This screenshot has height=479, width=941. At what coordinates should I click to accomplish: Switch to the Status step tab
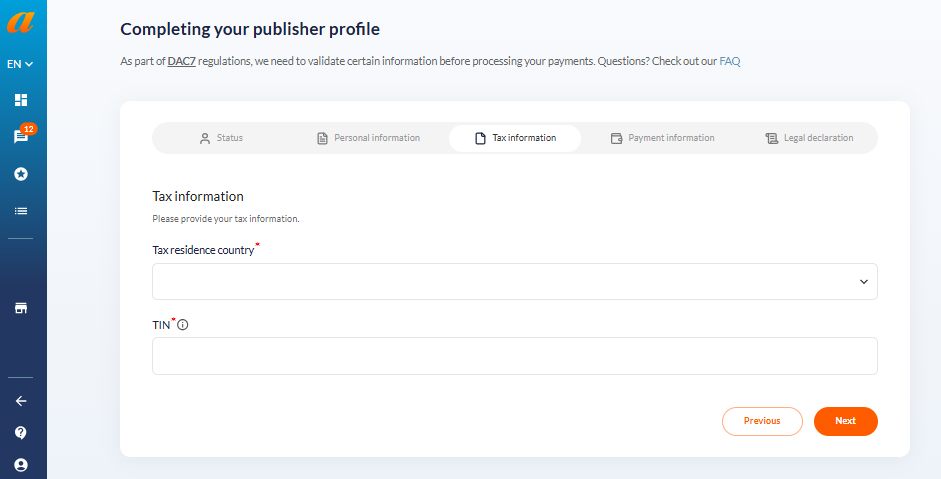point(221,138)
